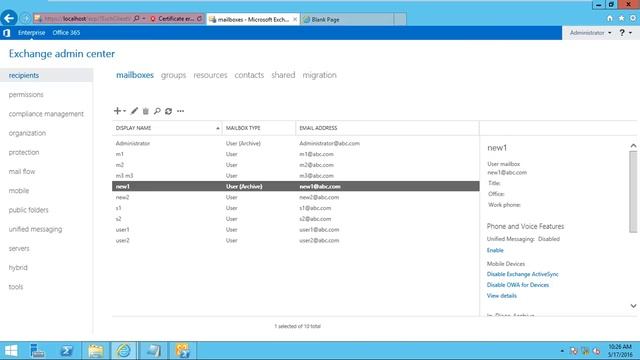Click the Enterprise link in header
This screenshot has width=640, height=360.
(31, 33)
